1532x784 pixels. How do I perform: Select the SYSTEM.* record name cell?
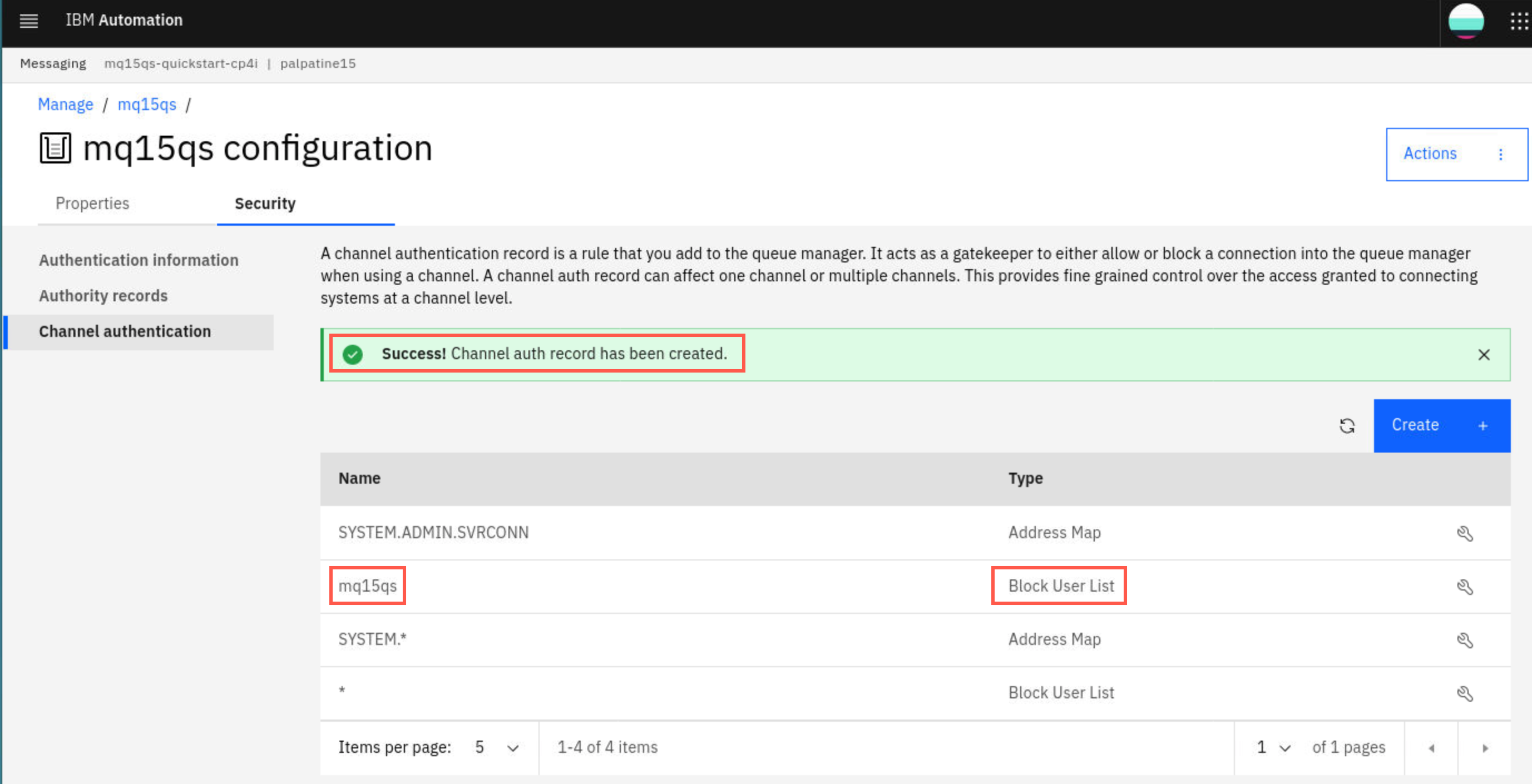pyautogui.click(x=372, y=639)
